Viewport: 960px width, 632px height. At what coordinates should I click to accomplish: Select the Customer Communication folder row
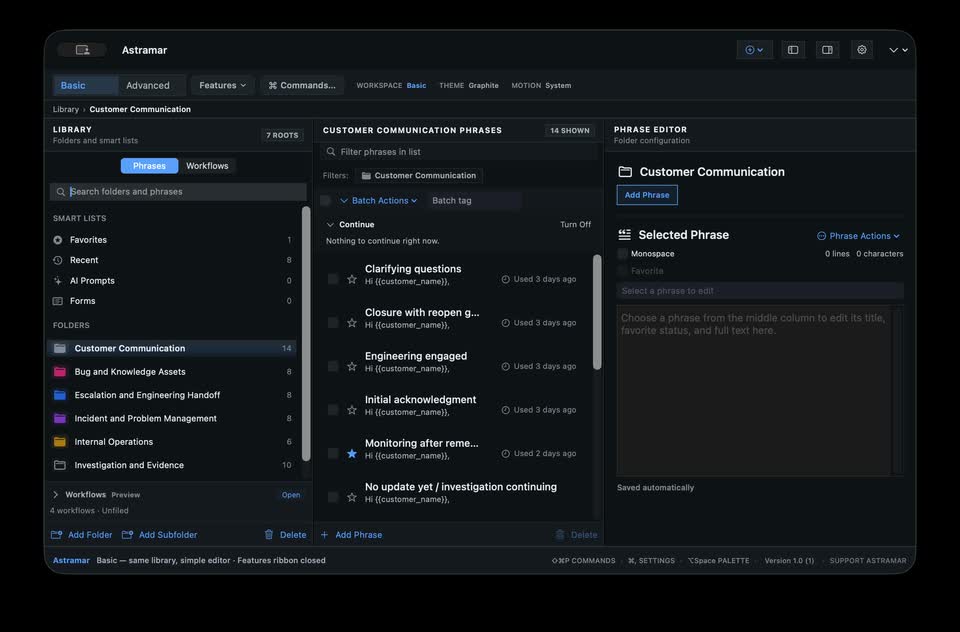point(172,348)
